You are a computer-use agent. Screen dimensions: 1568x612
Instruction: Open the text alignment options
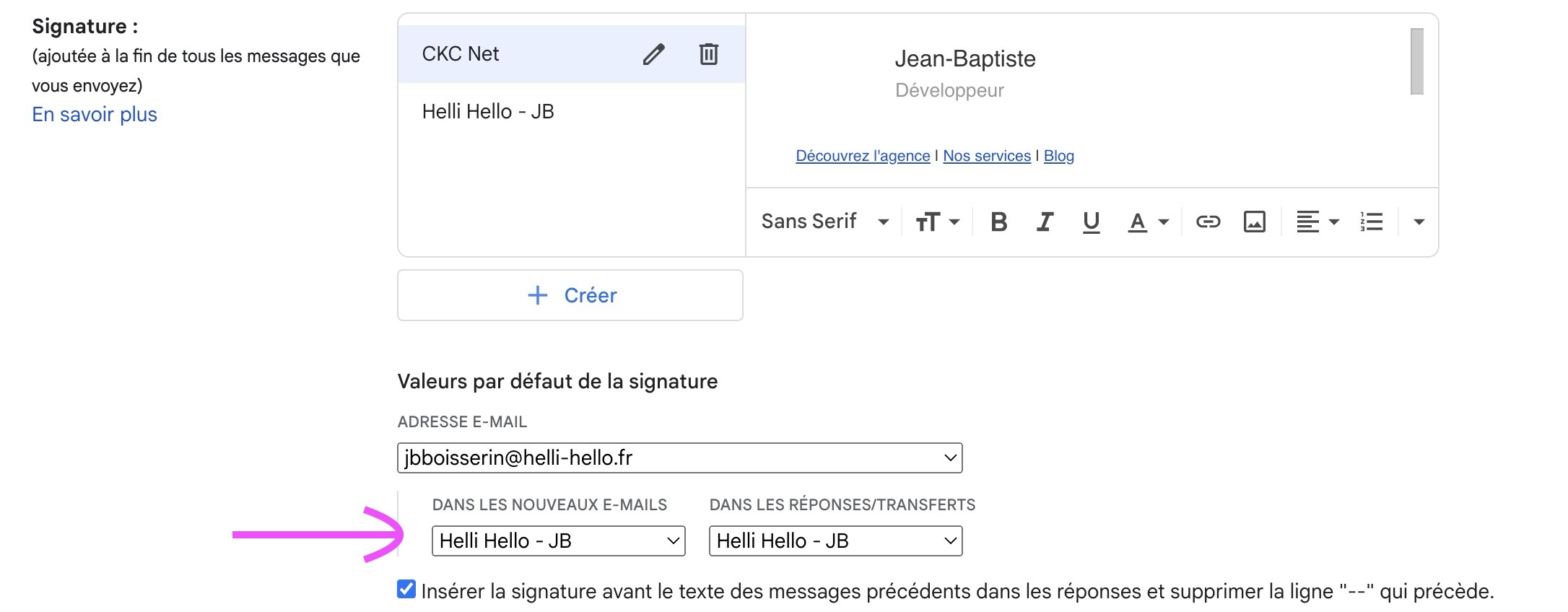[x=1317, y=222]
